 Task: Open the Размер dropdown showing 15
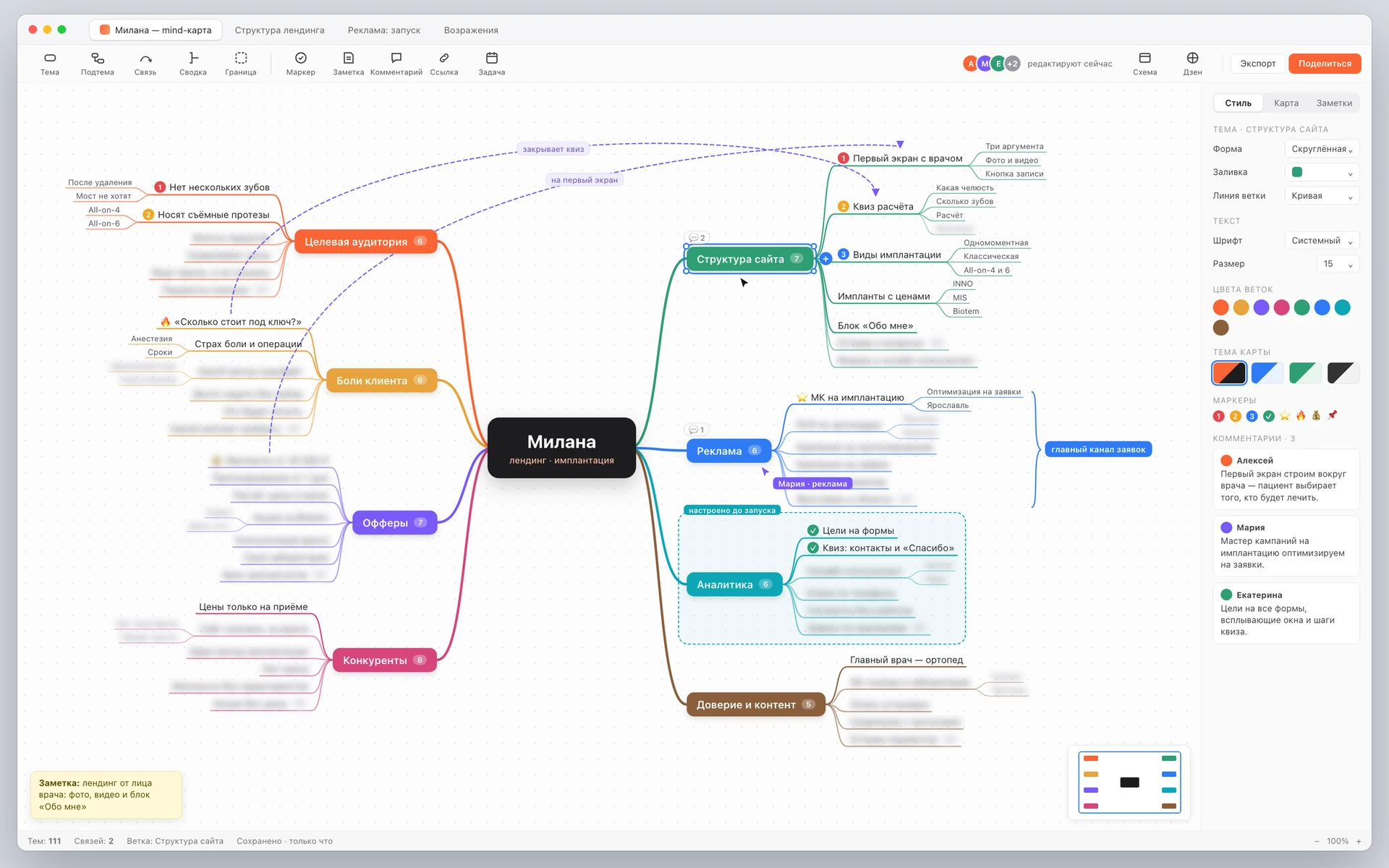(1338, 263)
